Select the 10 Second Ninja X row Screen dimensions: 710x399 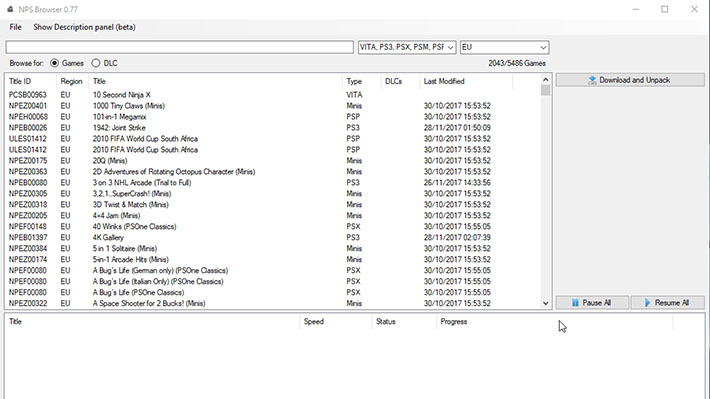273,95
